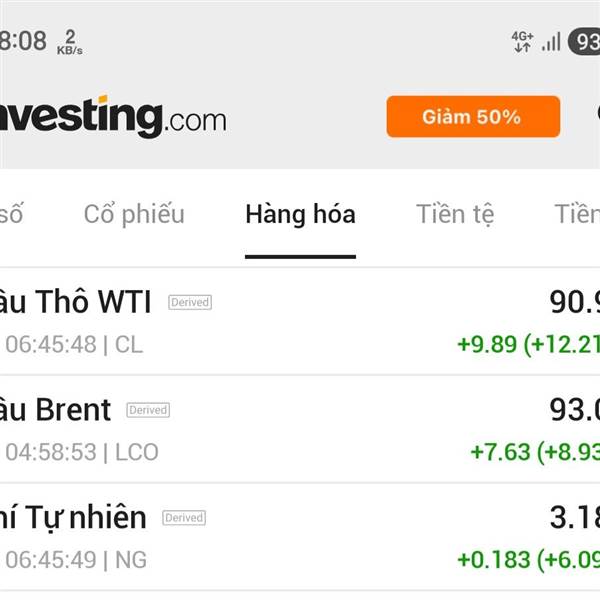600x600 pixels.
Task: Tap the KB/s network speed indicator
Action: pyautogui.click(x=69, y=41)
